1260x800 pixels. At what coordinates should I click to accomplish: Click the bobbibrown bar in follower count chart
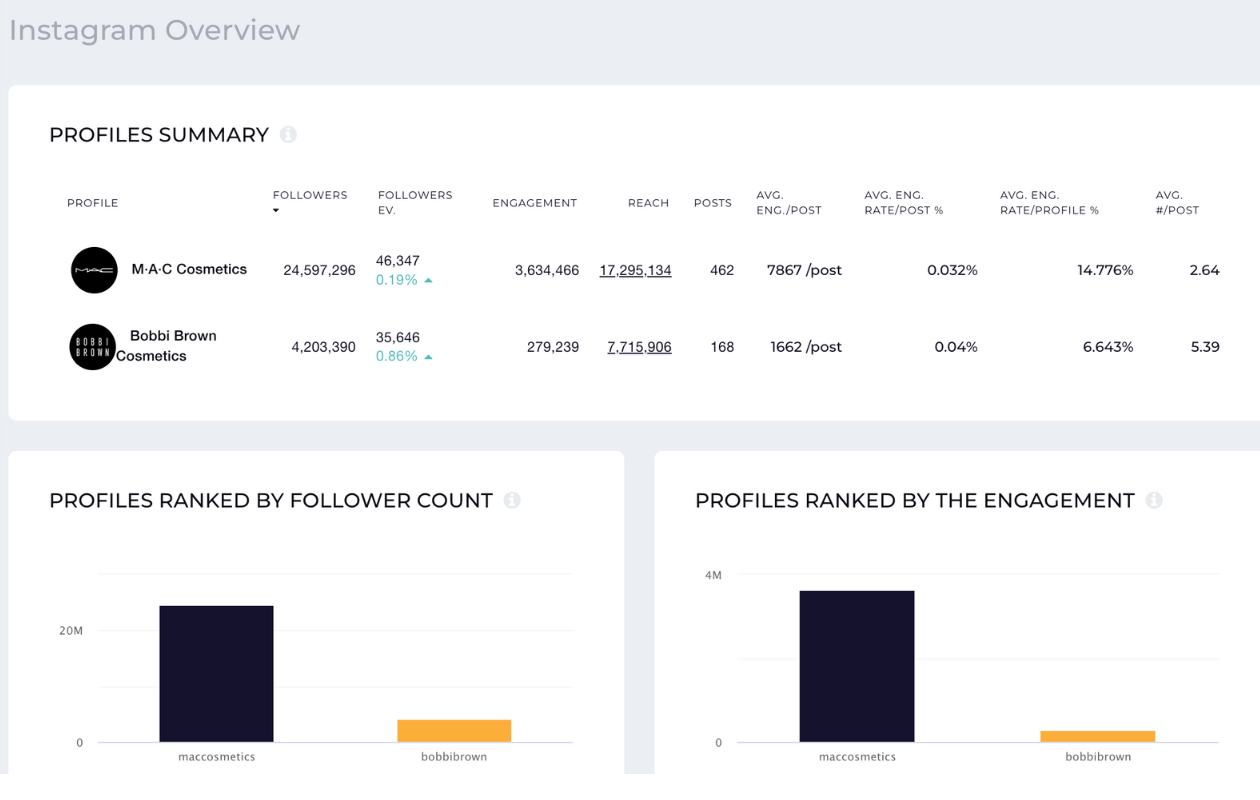454,731
